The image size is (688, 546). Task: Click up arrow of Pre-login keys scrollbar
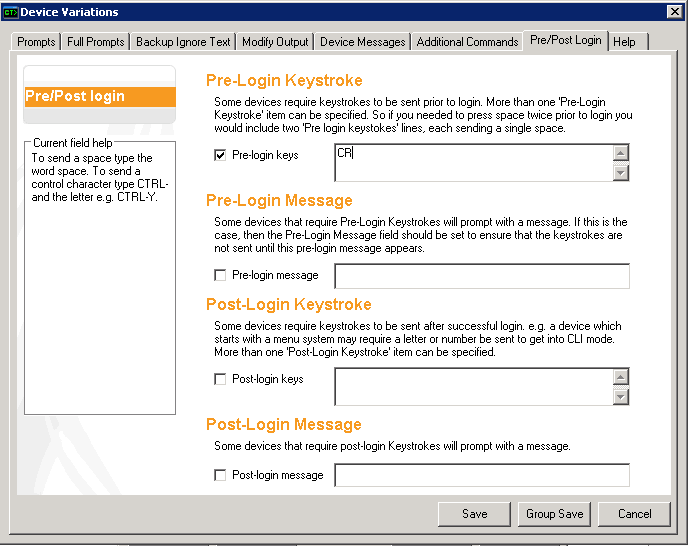click(620, 153)
